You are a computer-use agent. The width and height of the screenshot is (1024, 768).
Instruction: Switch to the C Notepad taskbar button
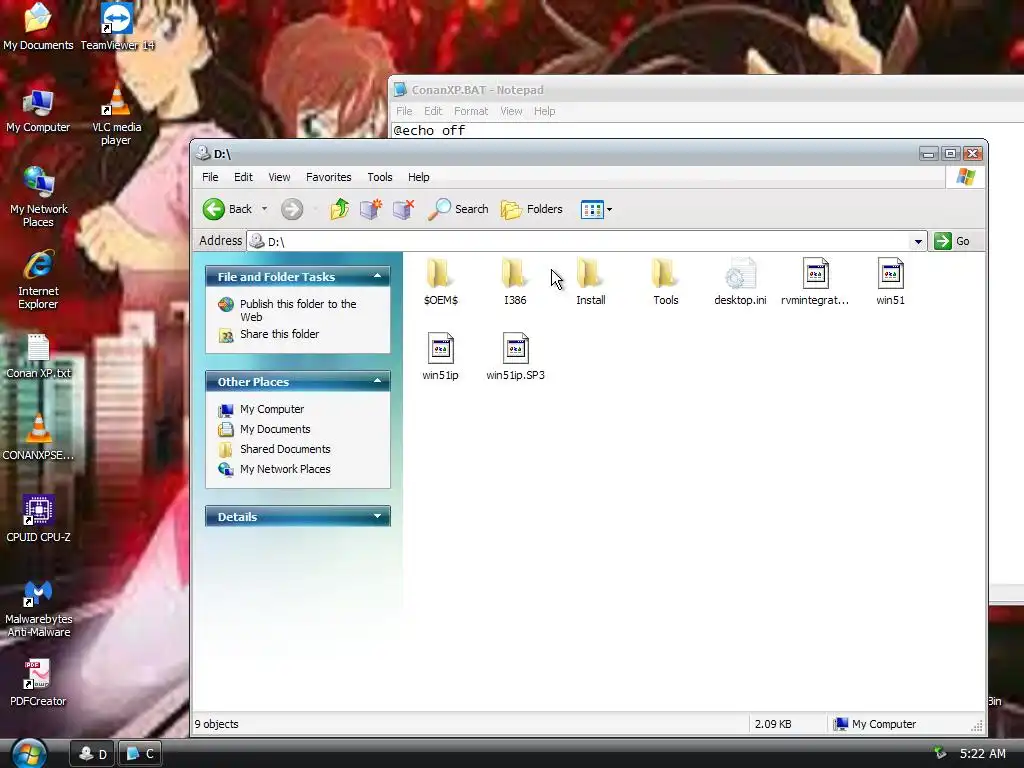pos(140,754)
